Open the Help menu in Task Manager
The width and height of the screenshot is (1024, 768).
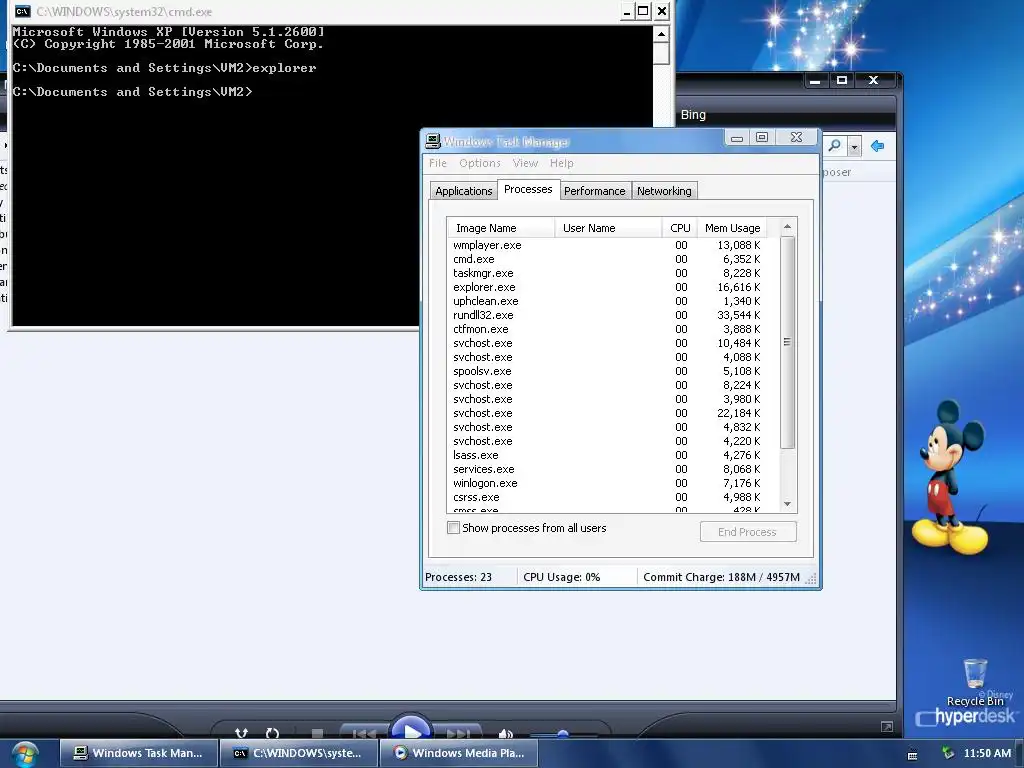tap(561, 163)
